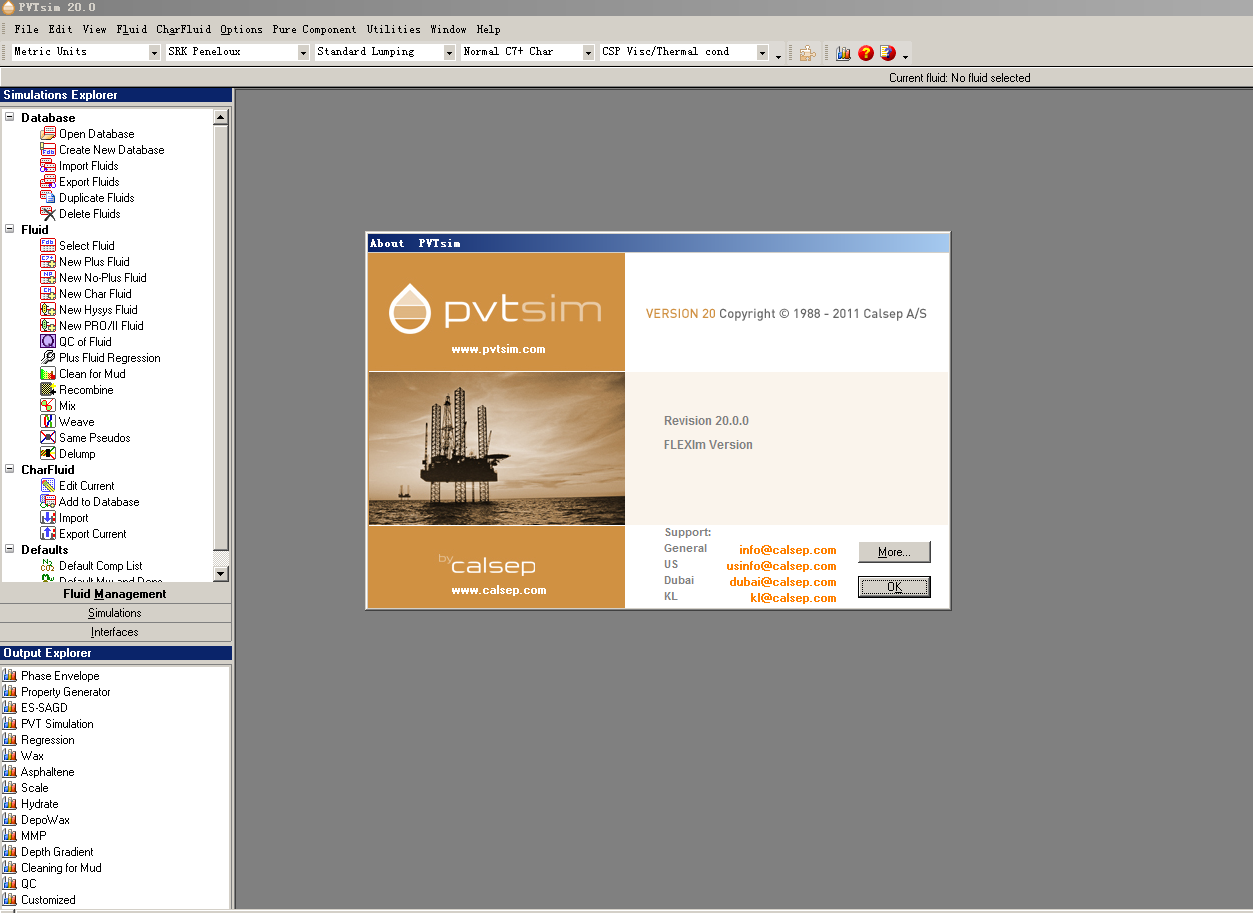The width and height of the screenshot is (1253, 913).
Task: Click the Duplicate Fluids icon
Action: (x=48, y=197)
